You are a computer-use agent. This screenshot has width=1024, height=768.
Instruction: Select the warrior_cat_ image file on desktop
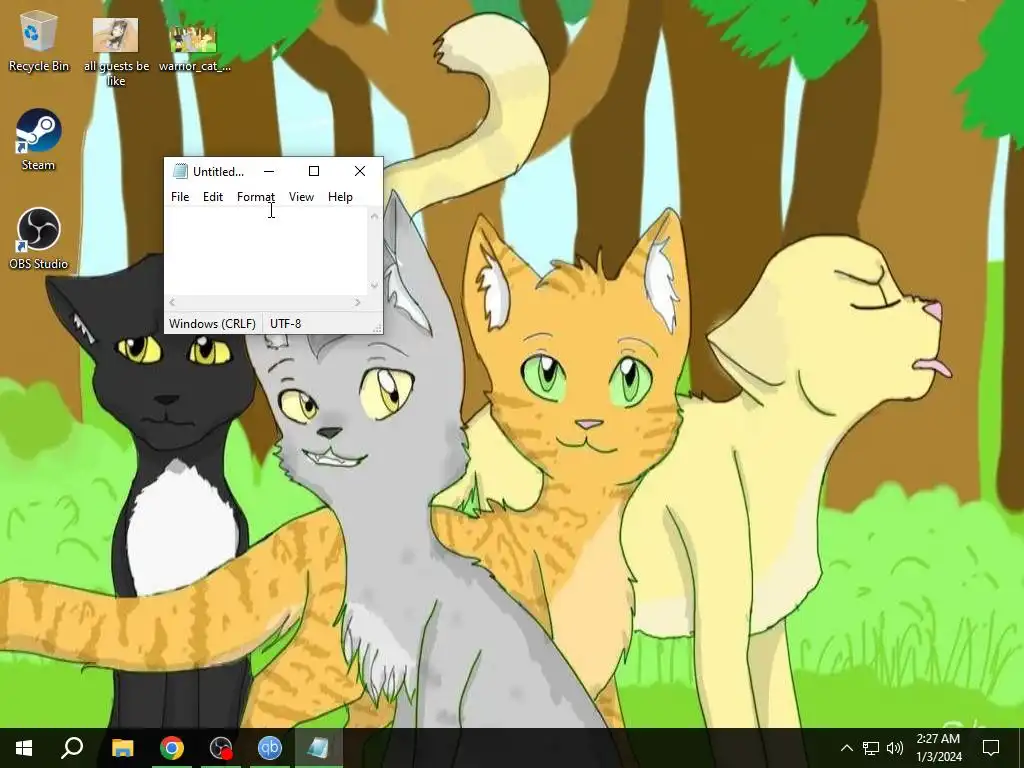(194, 46)
